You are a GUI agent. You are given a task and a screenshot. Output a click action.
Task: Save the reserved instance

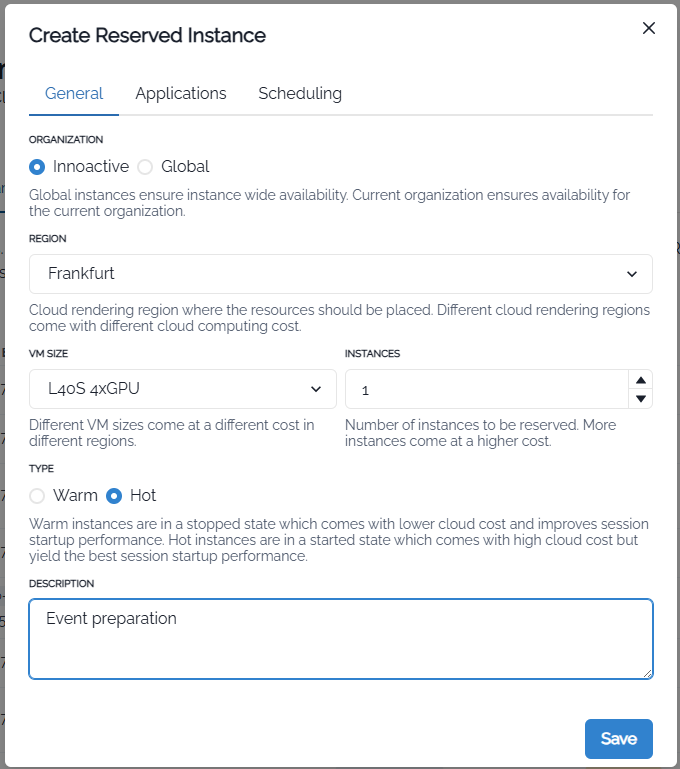(x=618, y=739)
